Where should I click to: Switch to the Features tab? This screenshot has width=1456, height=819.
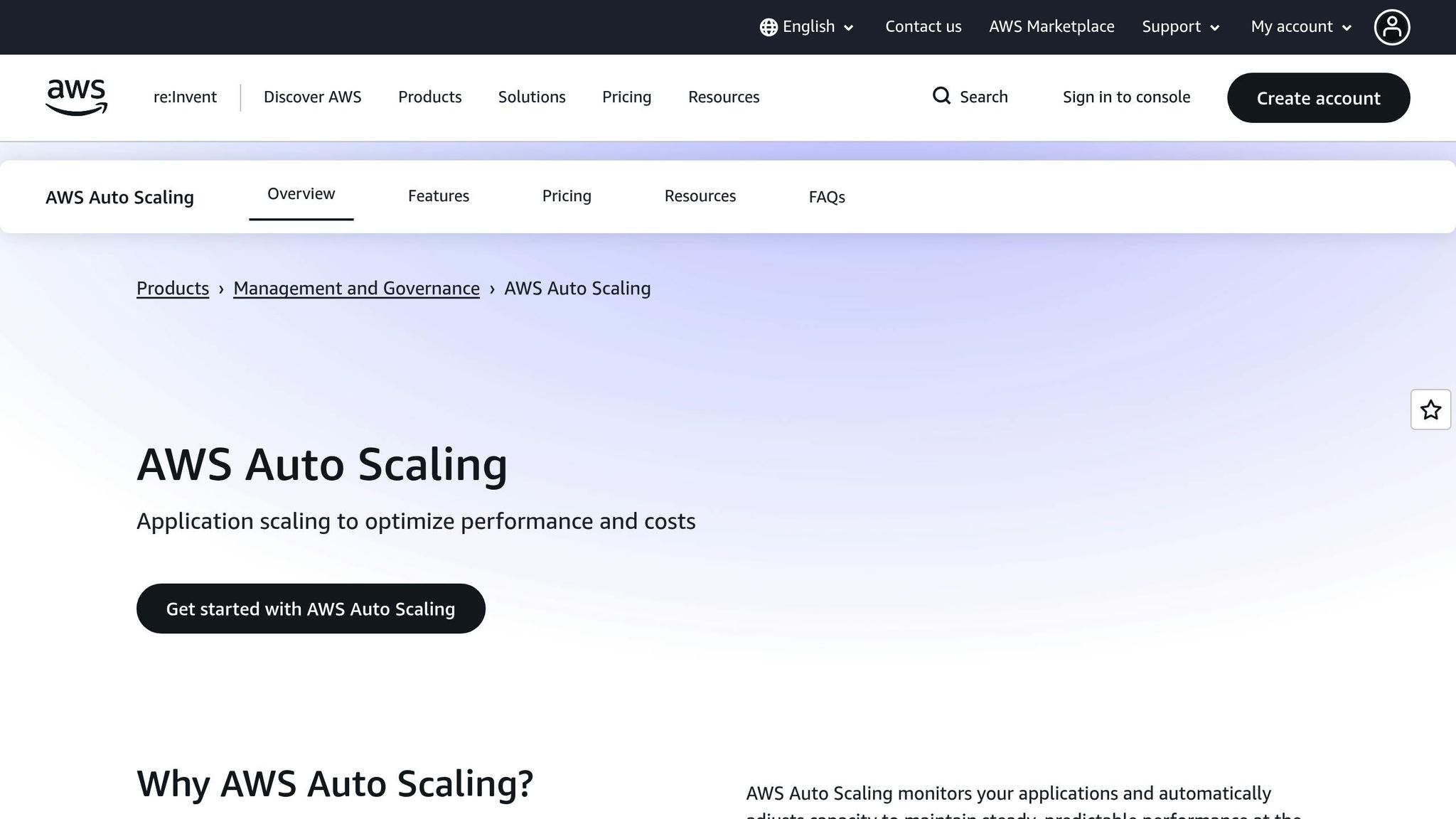438,196
